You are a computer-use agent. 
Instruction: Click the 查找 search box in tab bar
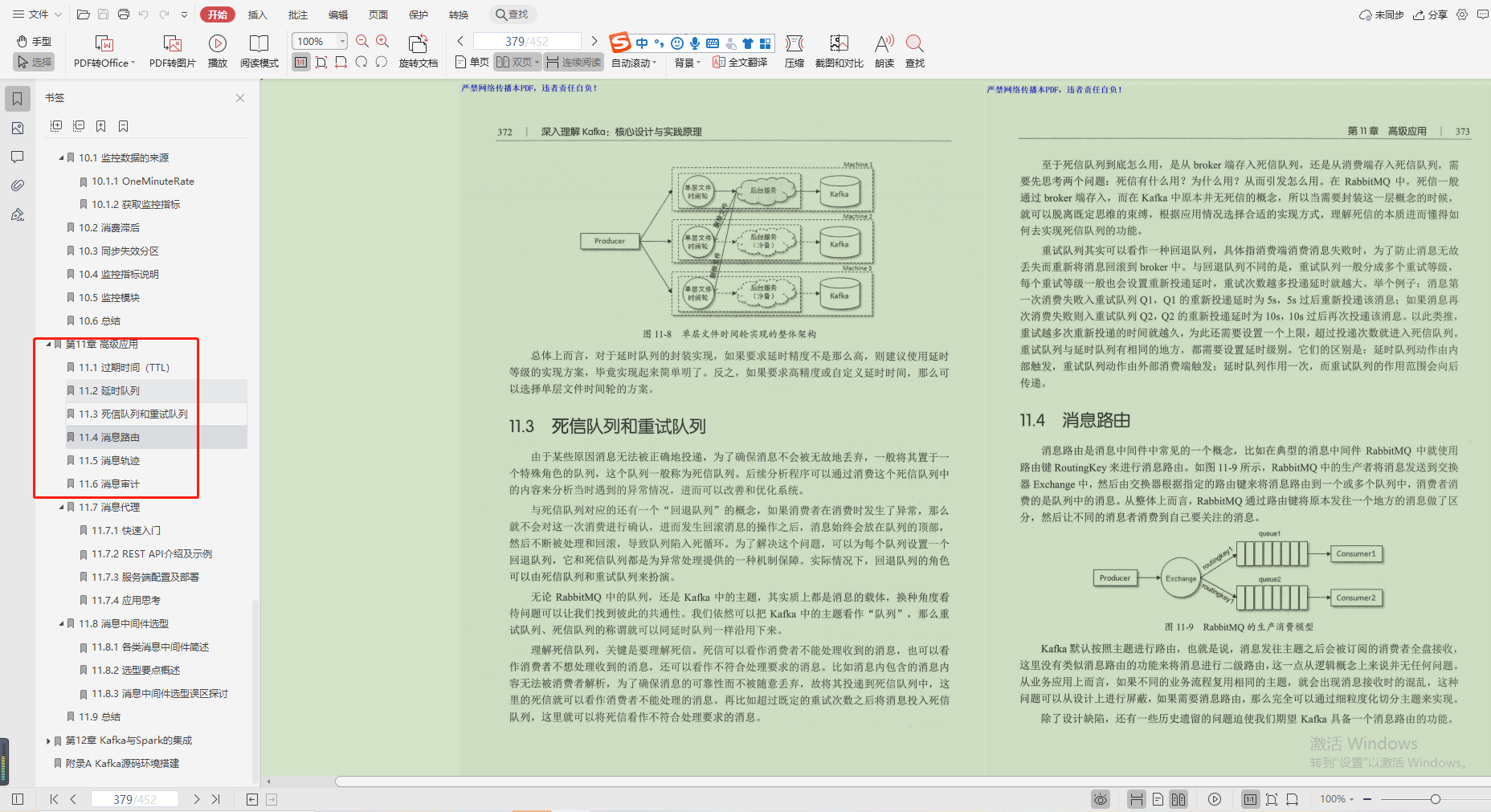pyautogui.click(x=512, y=14)
